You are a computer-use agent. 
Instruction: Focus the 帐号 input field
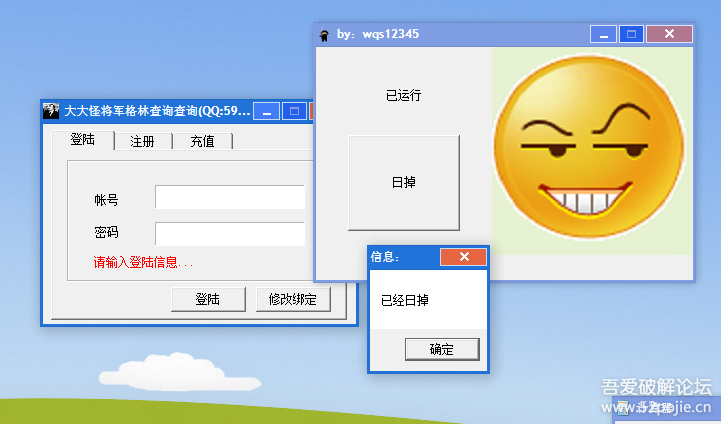click(230, 197)
